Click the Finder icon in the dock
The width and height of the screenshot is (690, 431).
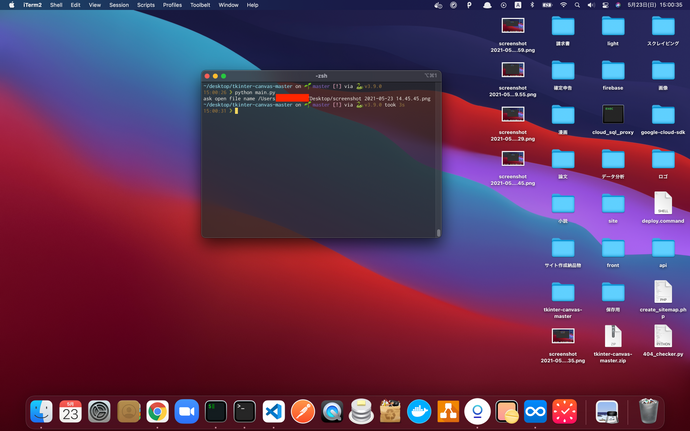point(41,411)
